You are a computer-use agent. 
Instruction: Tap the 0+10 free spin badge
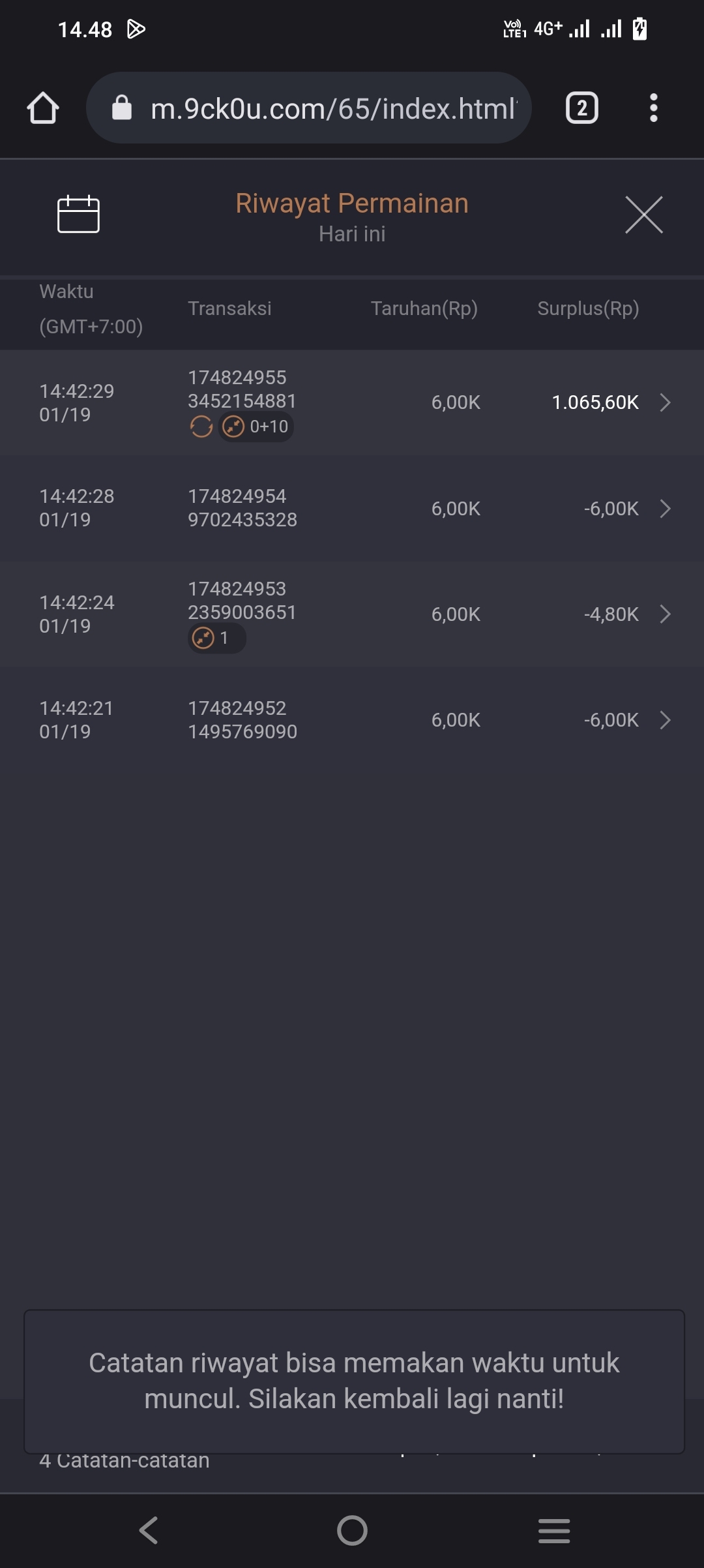256,427
